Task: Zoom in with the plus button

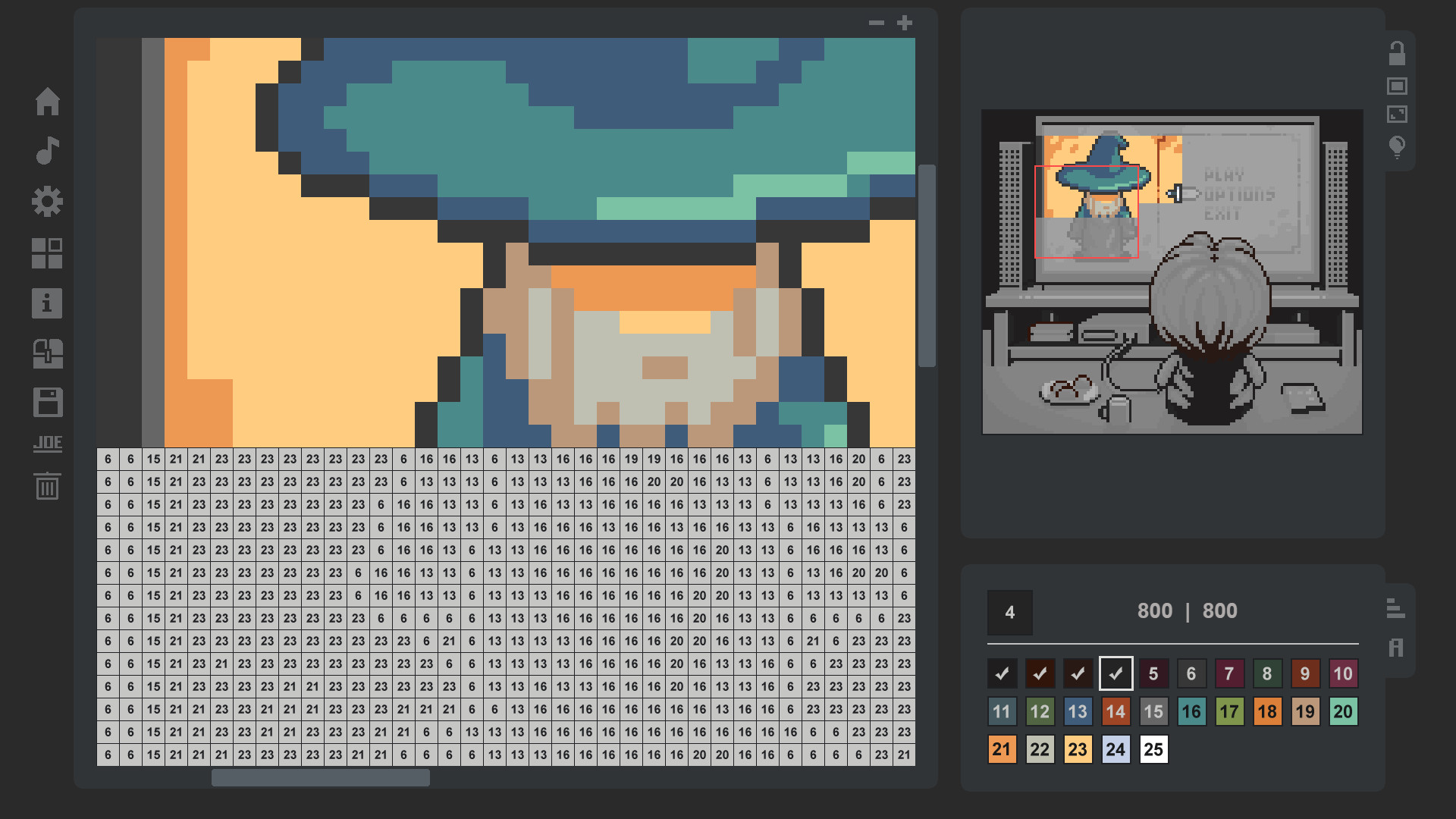Action: [x=905, y=22]
